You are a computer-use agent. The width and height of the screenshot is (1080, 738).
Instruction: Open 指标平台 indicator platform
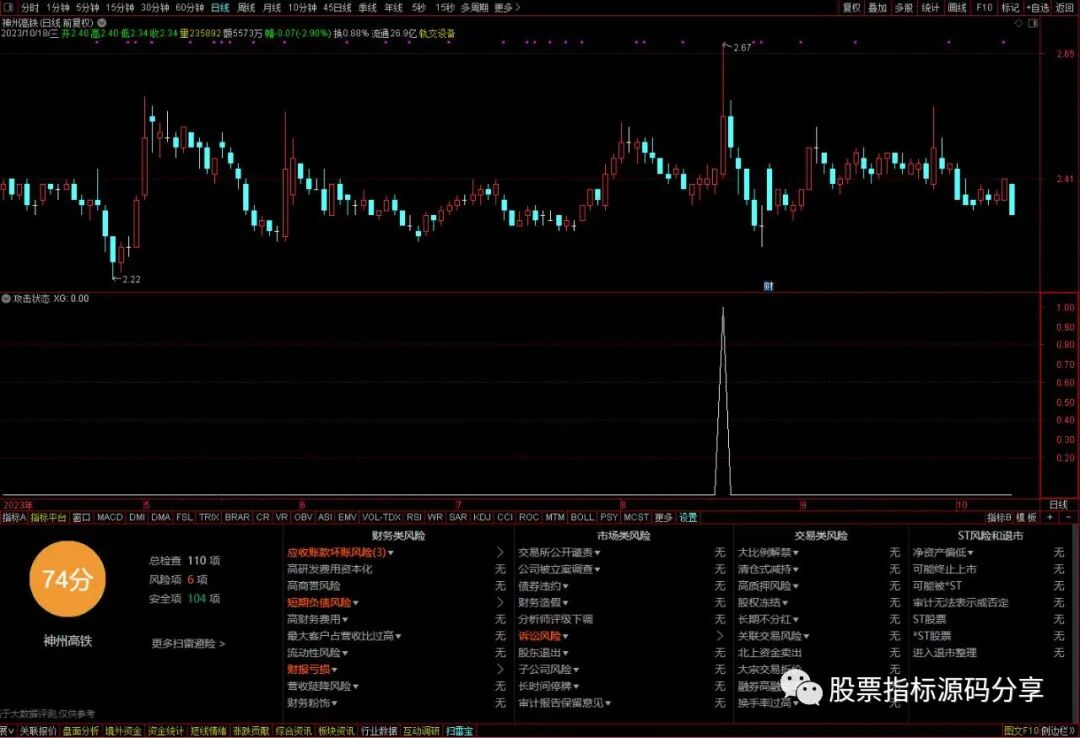tap(48, 517)
